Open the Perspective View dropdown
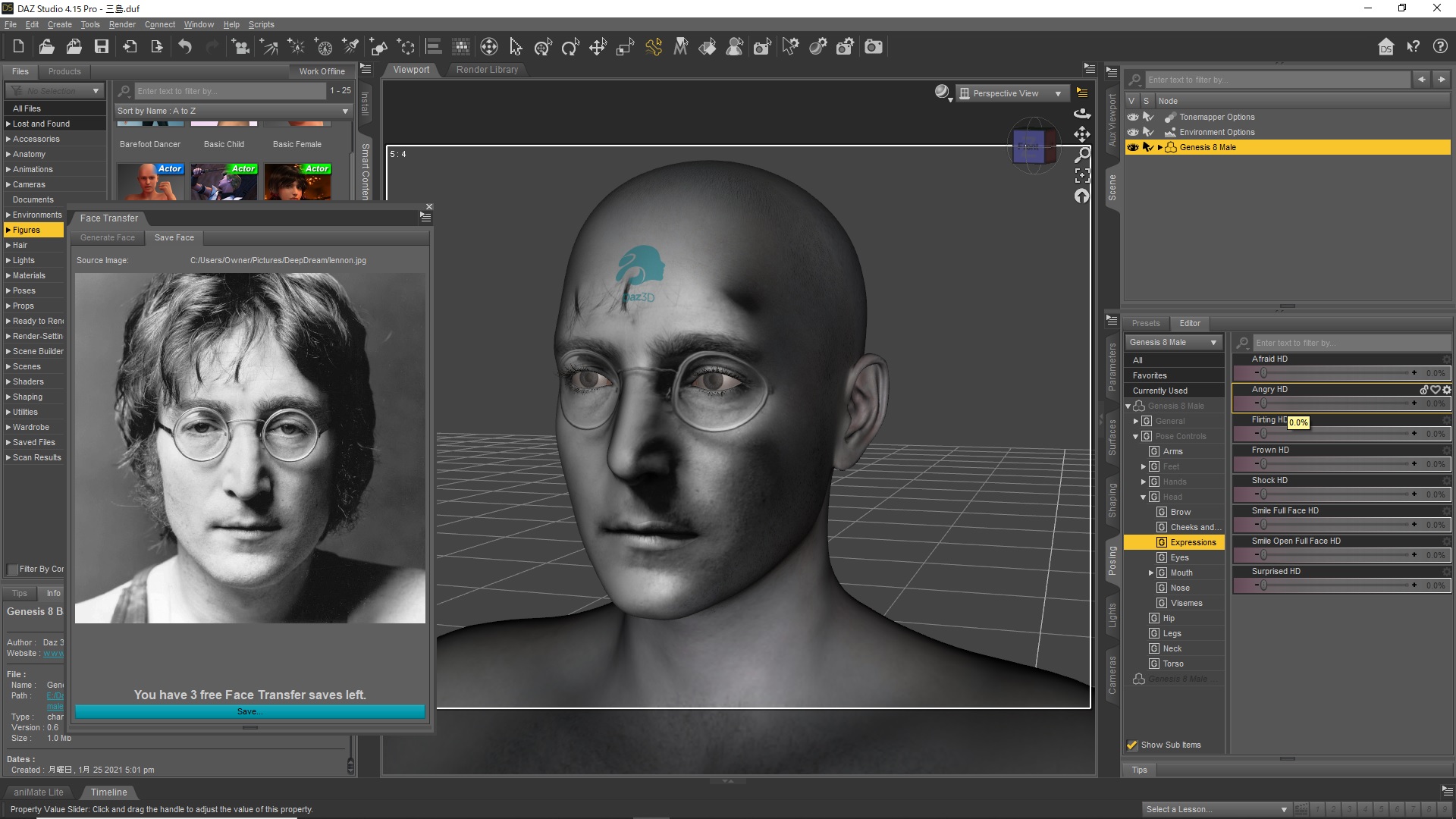Viewport: 1456px width, 819px height. [1012, 93]
